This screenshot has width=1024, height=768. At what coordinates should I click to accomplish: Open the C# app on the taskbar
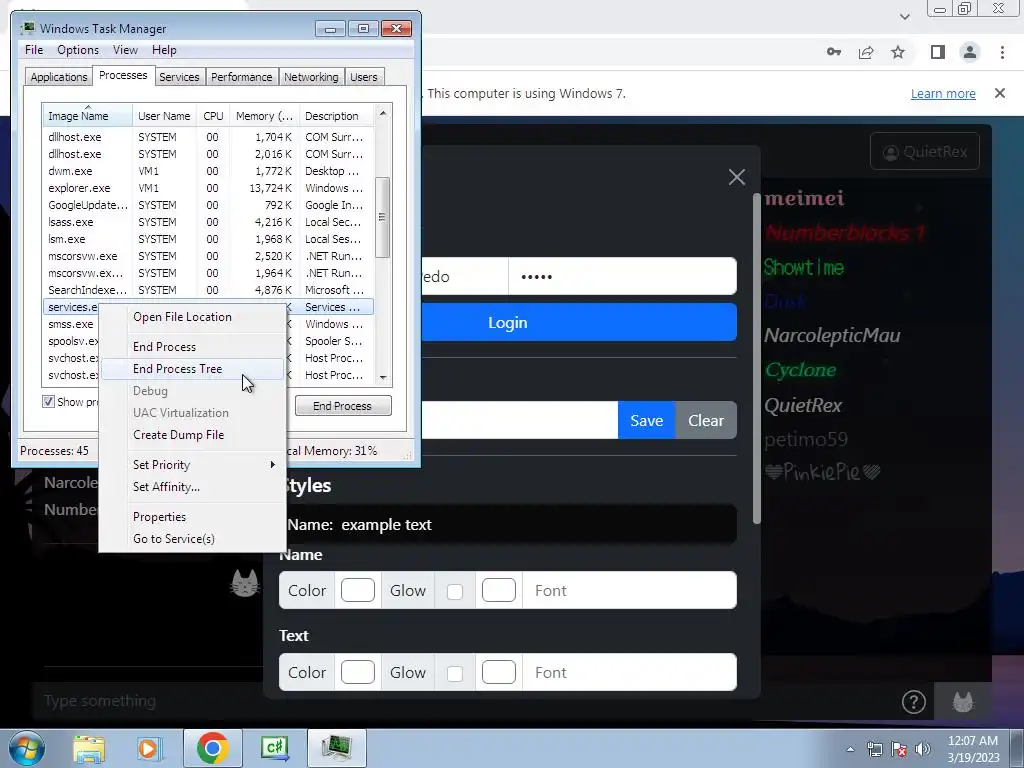point(274,748)
